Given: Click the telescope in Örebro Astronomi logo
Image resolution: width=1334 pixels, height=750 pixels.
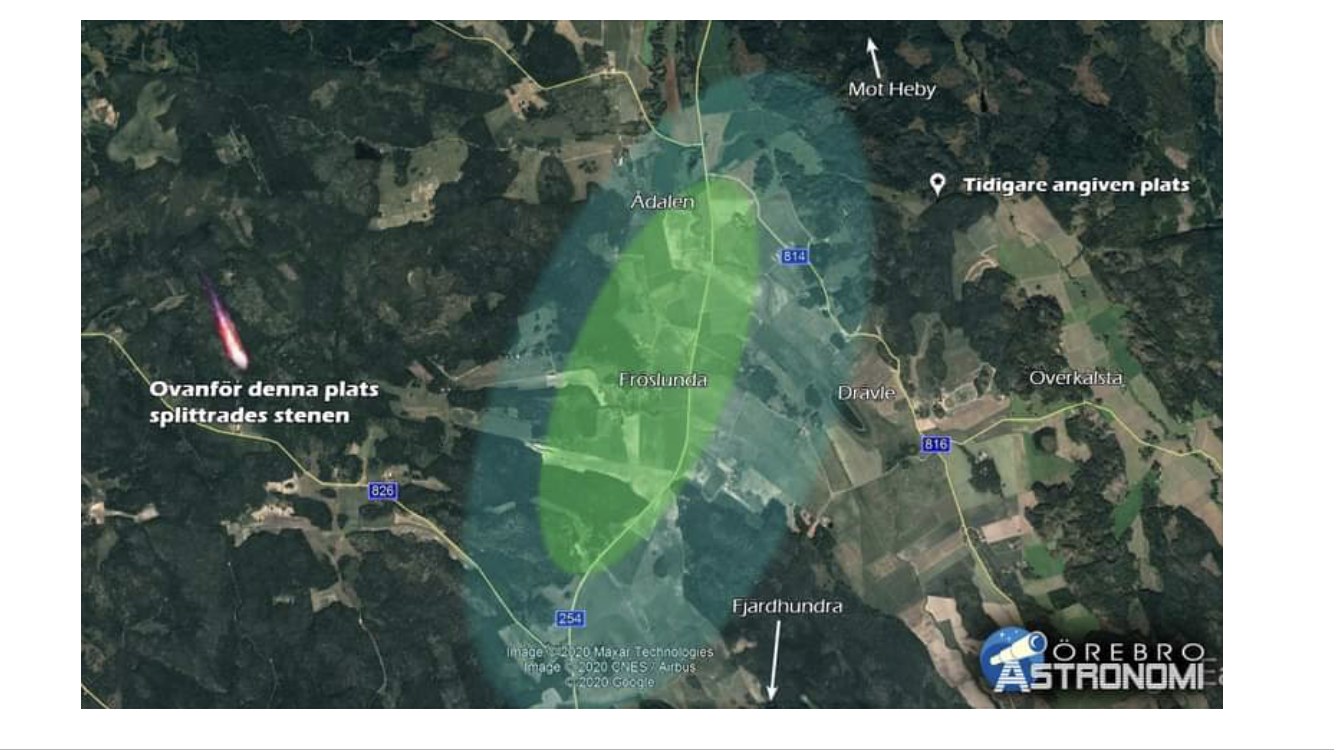Looking at the screenshot, I should pos(1012,656).
